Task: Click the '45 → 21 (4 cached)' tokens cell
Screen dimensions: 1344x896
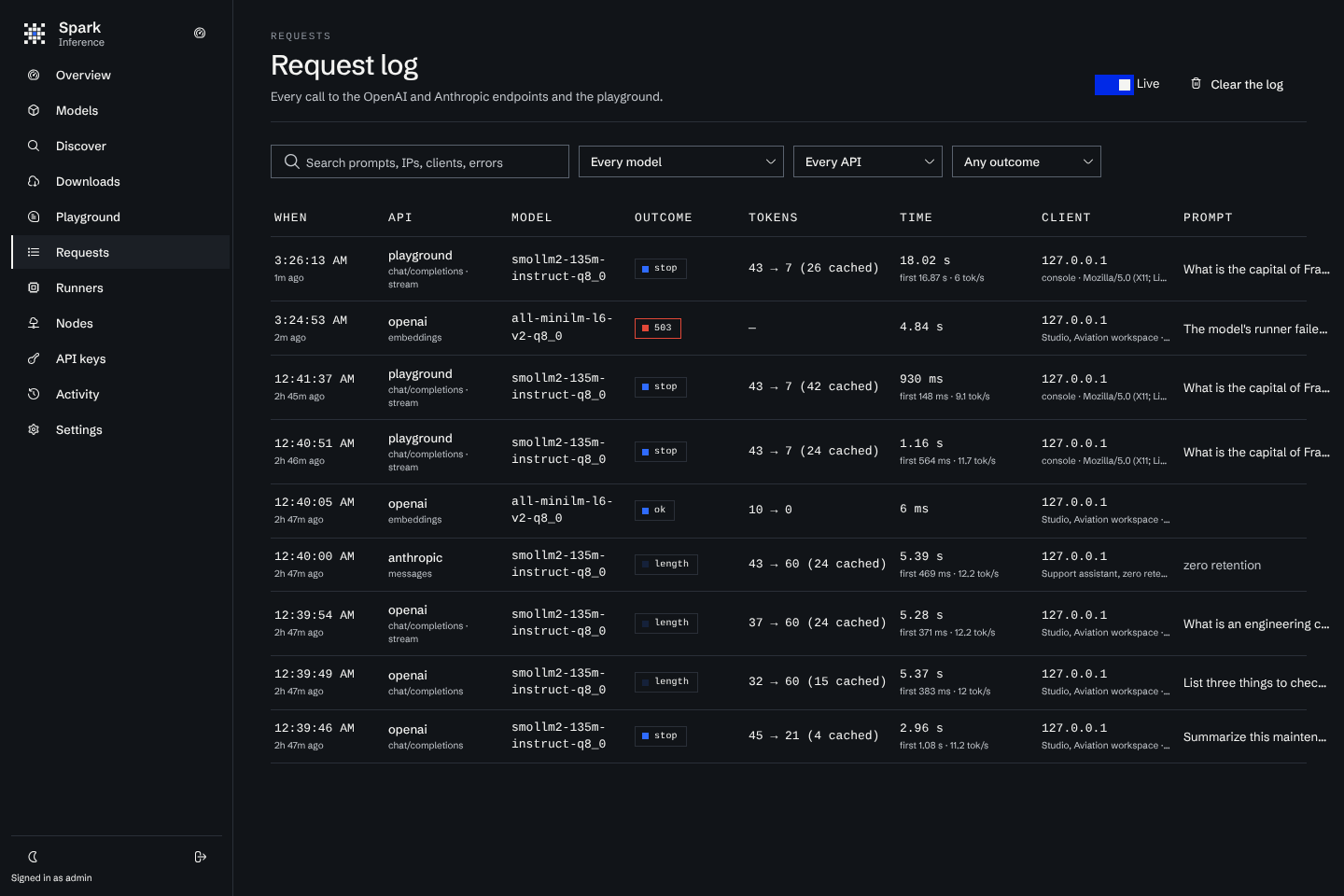Action: 814,735
